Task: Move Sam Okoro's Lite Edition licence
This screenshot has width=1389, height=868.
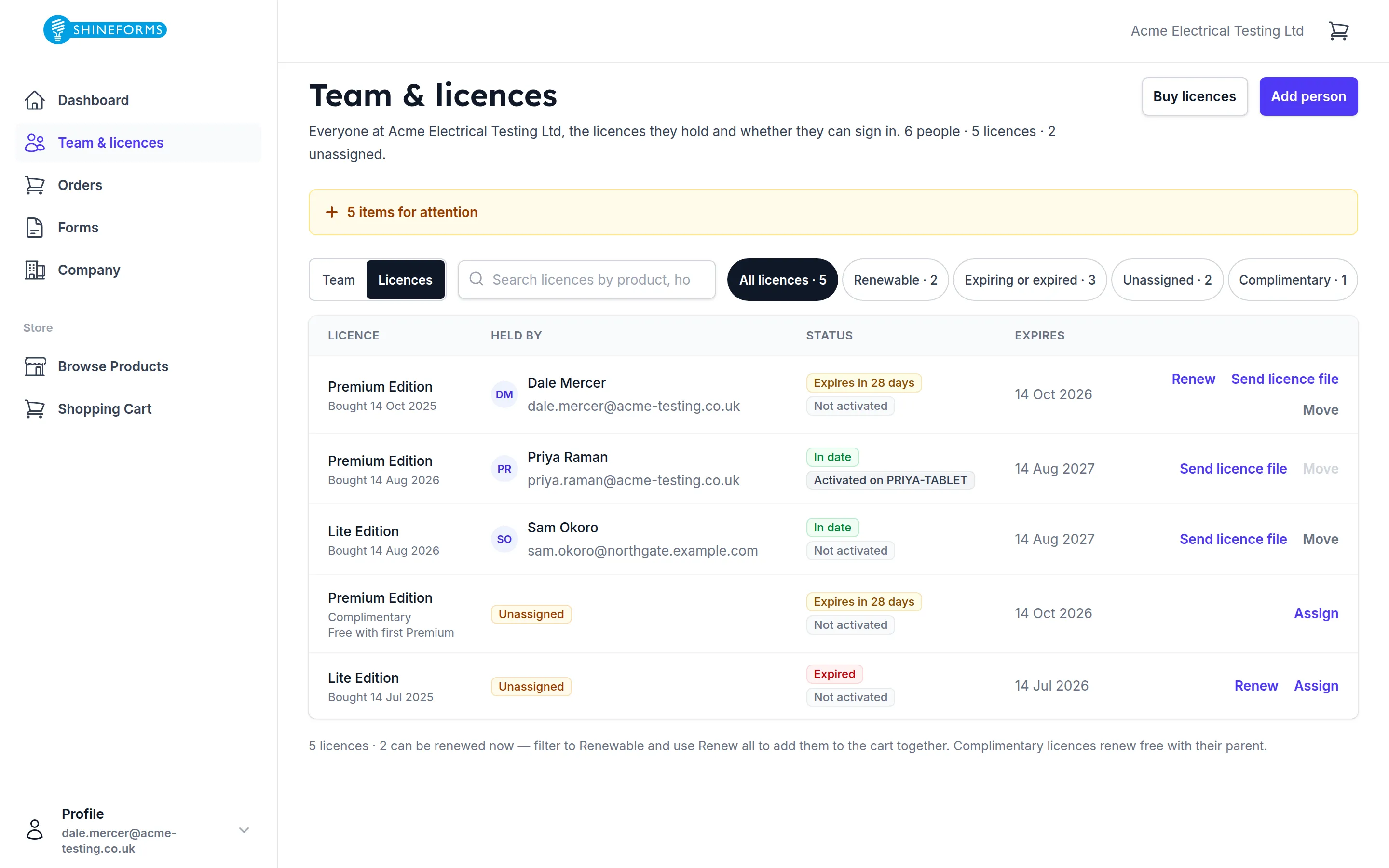Action: (1320, 539)
